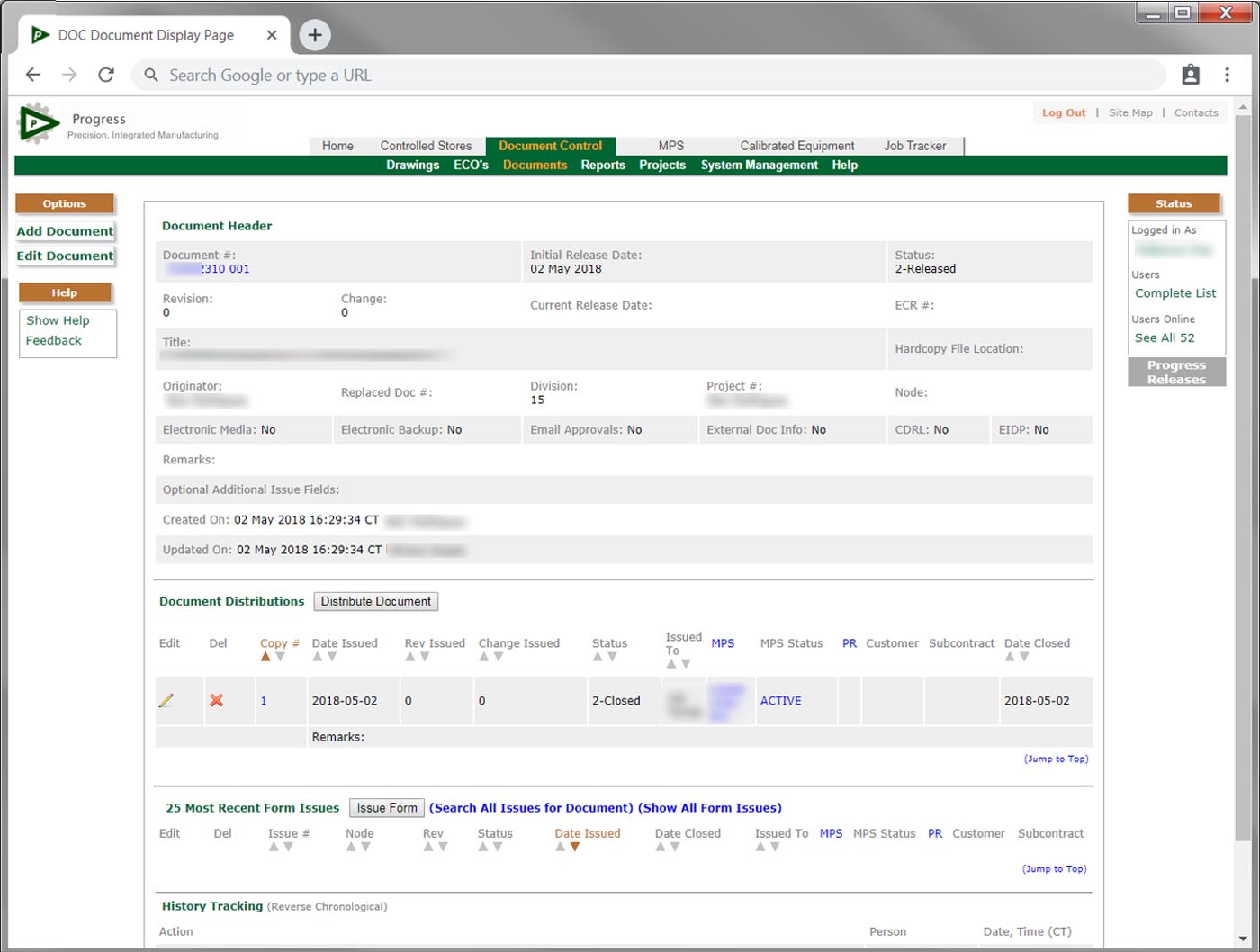1260x952 pixels.
Task: Sort distribution Status column ascending
Action: click(598, 657)
